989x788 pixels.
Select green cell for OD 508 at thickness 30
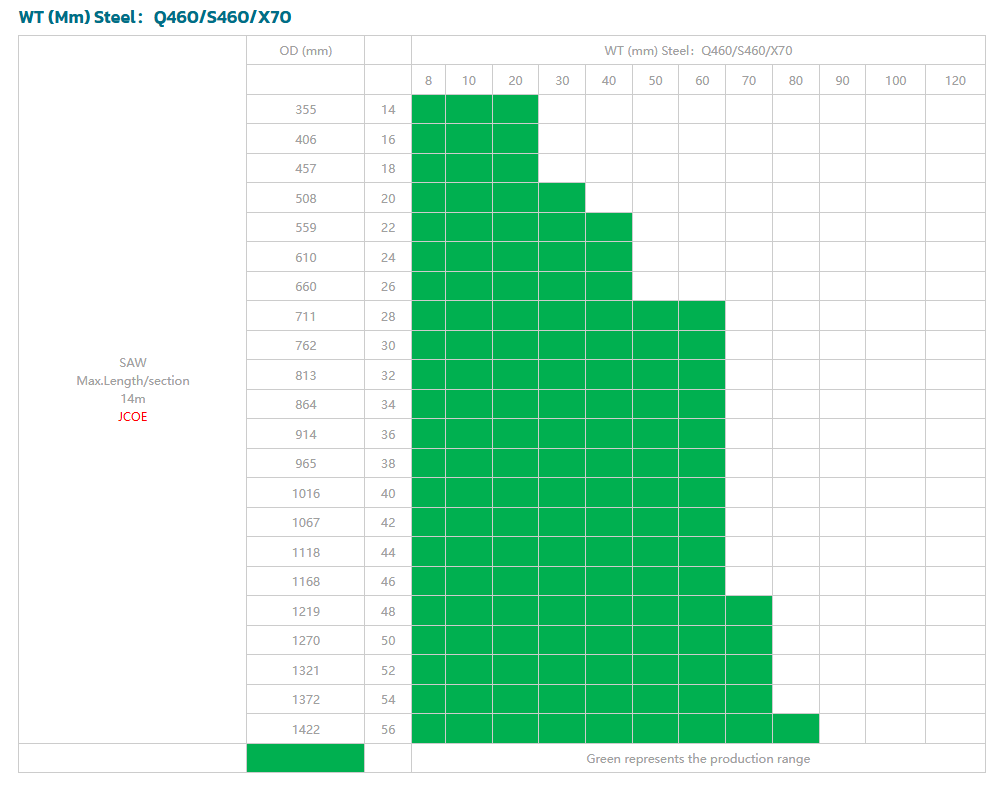[x=562, y=198]
